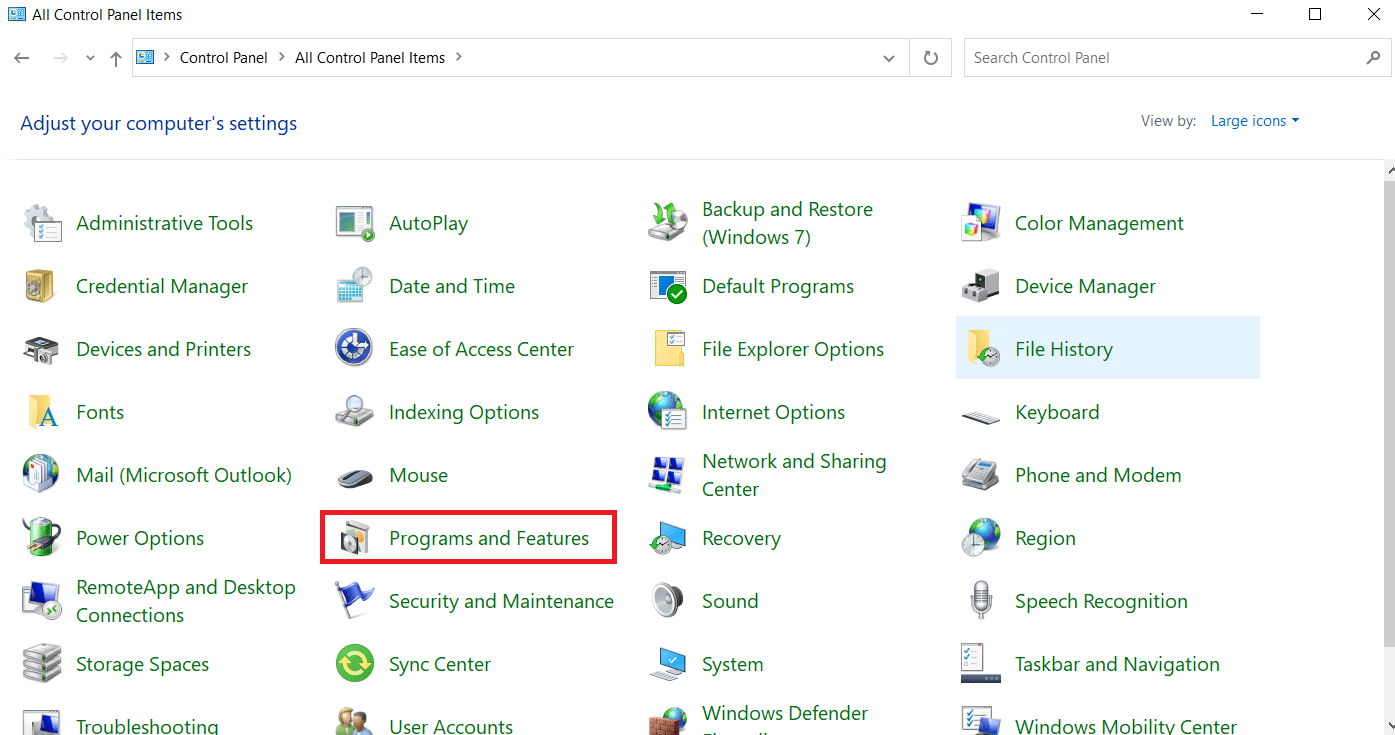Viewport: 1395px width, 735px height.
Task: Click the Control Panel breadcrumb
Action: coord(224,58)
